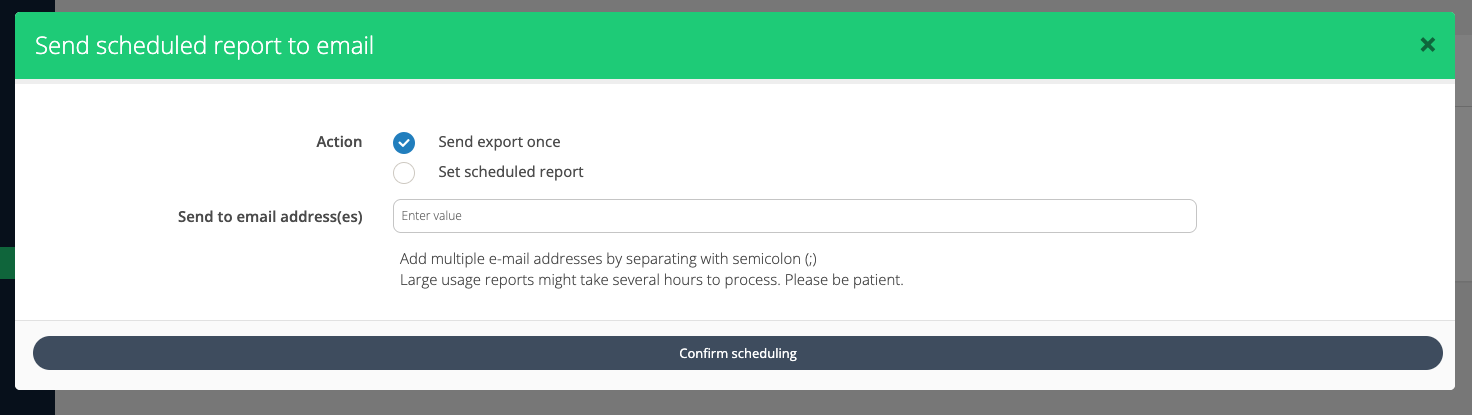Viewport: 1472px width, 415px height.
Task: Click the green highlighted sidebar item
Action: 6,263
